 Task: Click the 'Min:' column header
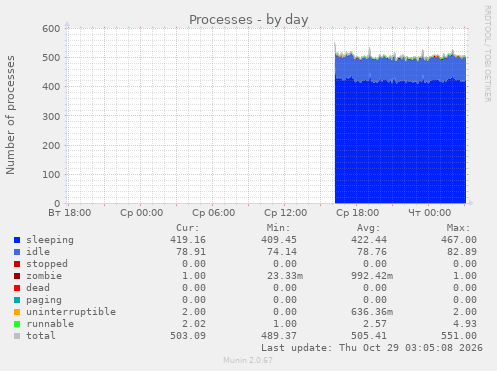(x=278, y=228)
